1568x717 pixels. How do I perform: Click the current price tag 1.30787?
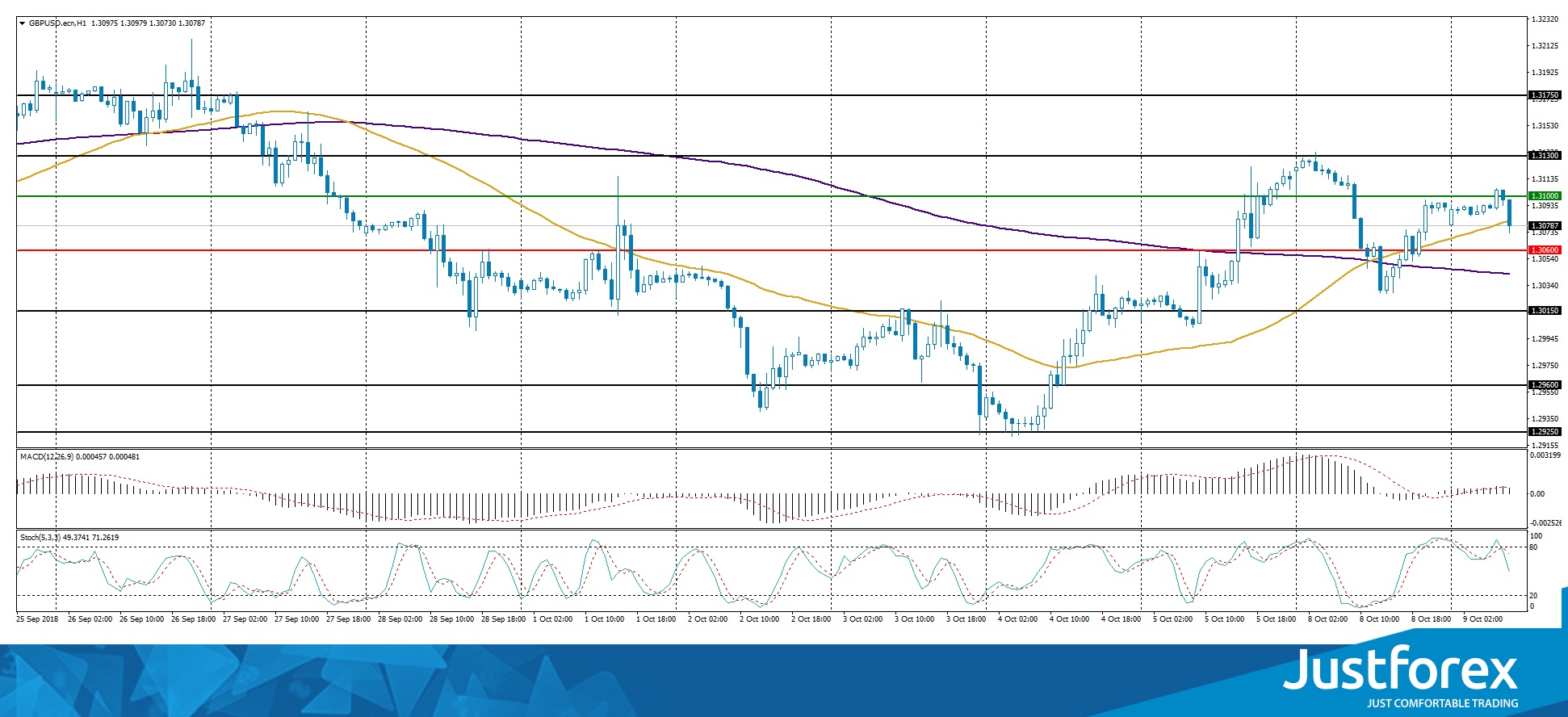tap(1545, 226)
